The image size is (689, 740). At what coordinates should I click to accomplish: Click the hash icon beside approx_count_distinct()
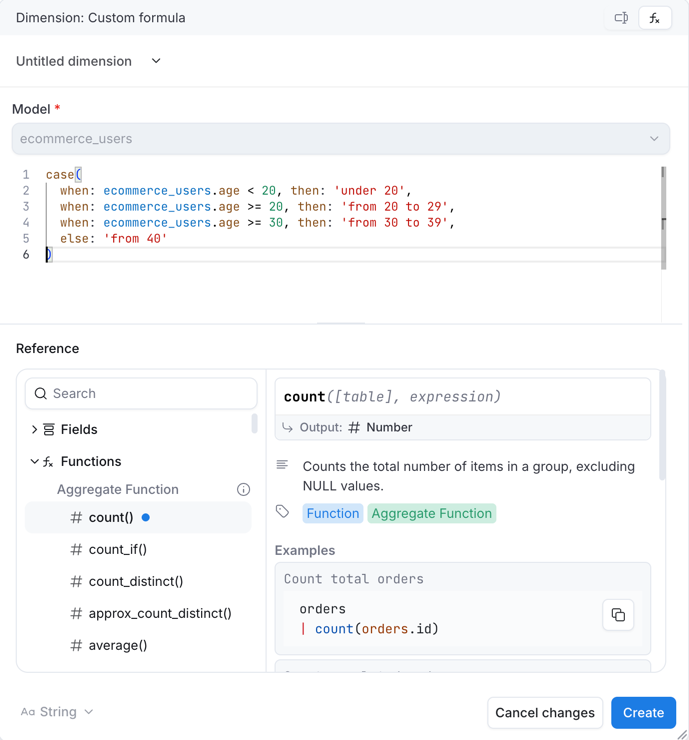(x=76, y=614)
